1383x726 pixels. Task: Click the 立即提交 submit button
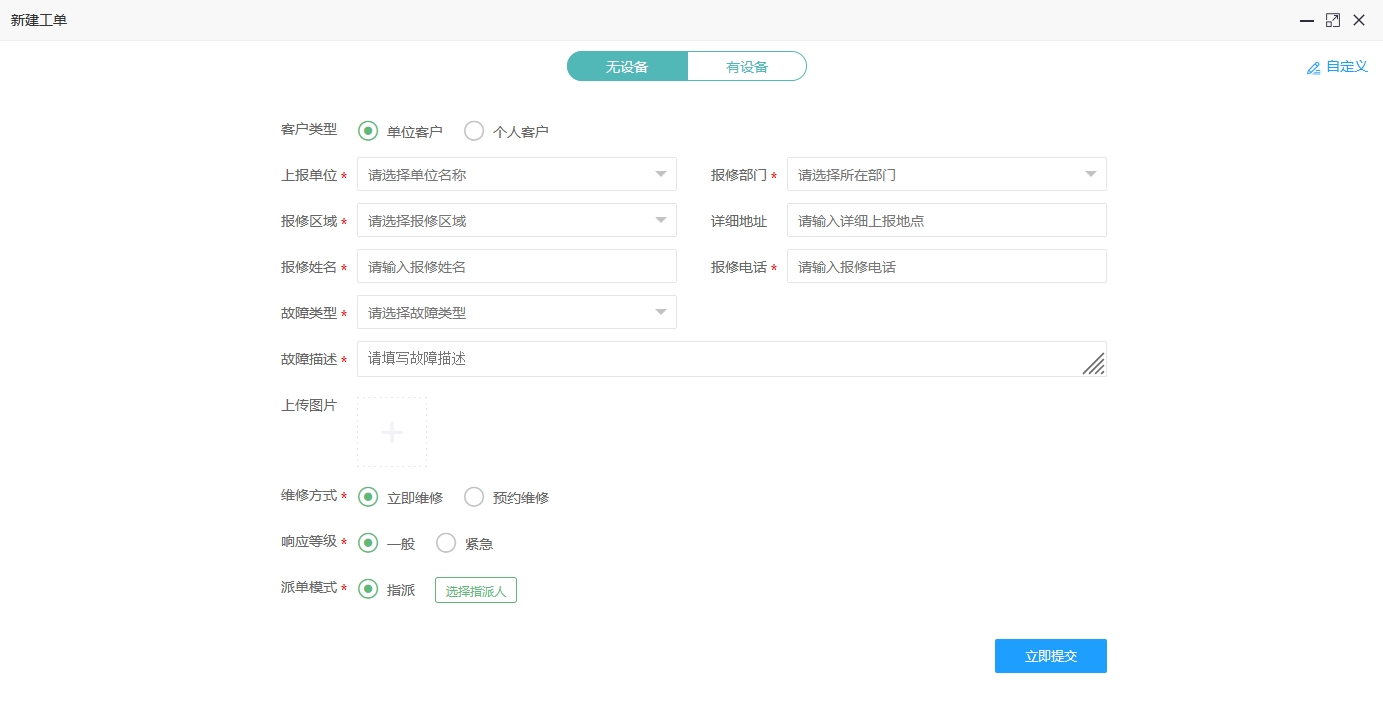tap(1050, 656)
